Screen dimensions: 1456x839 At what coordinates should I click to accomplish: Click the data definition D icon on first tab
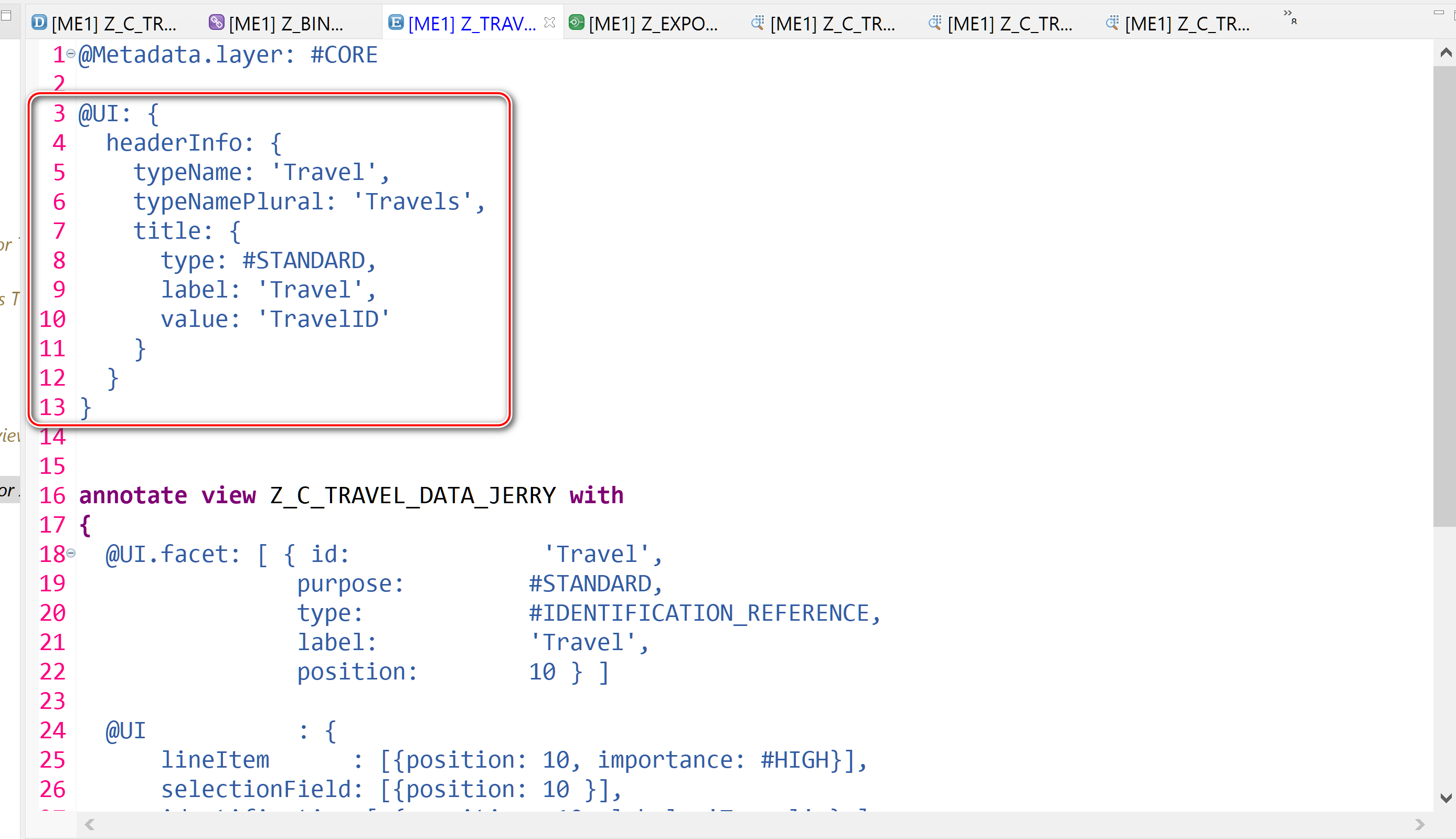39,23
